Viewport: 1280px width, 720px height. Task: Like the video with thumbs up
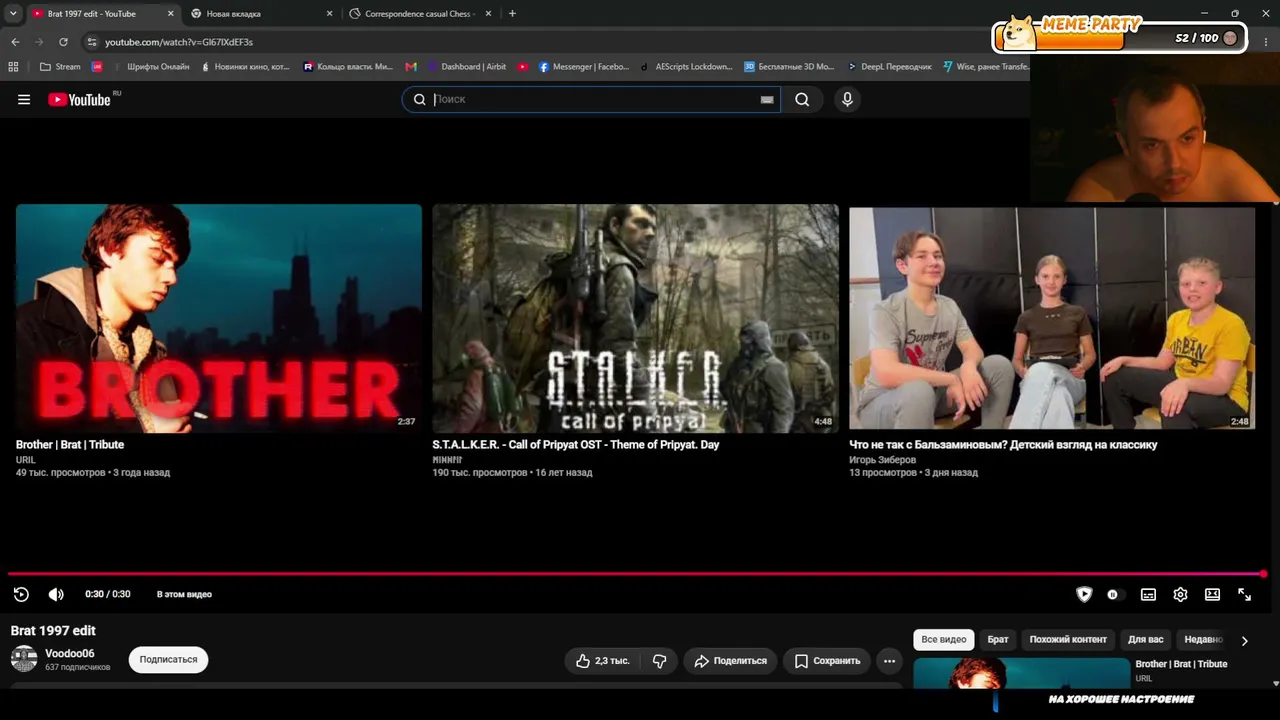point(602,661)
